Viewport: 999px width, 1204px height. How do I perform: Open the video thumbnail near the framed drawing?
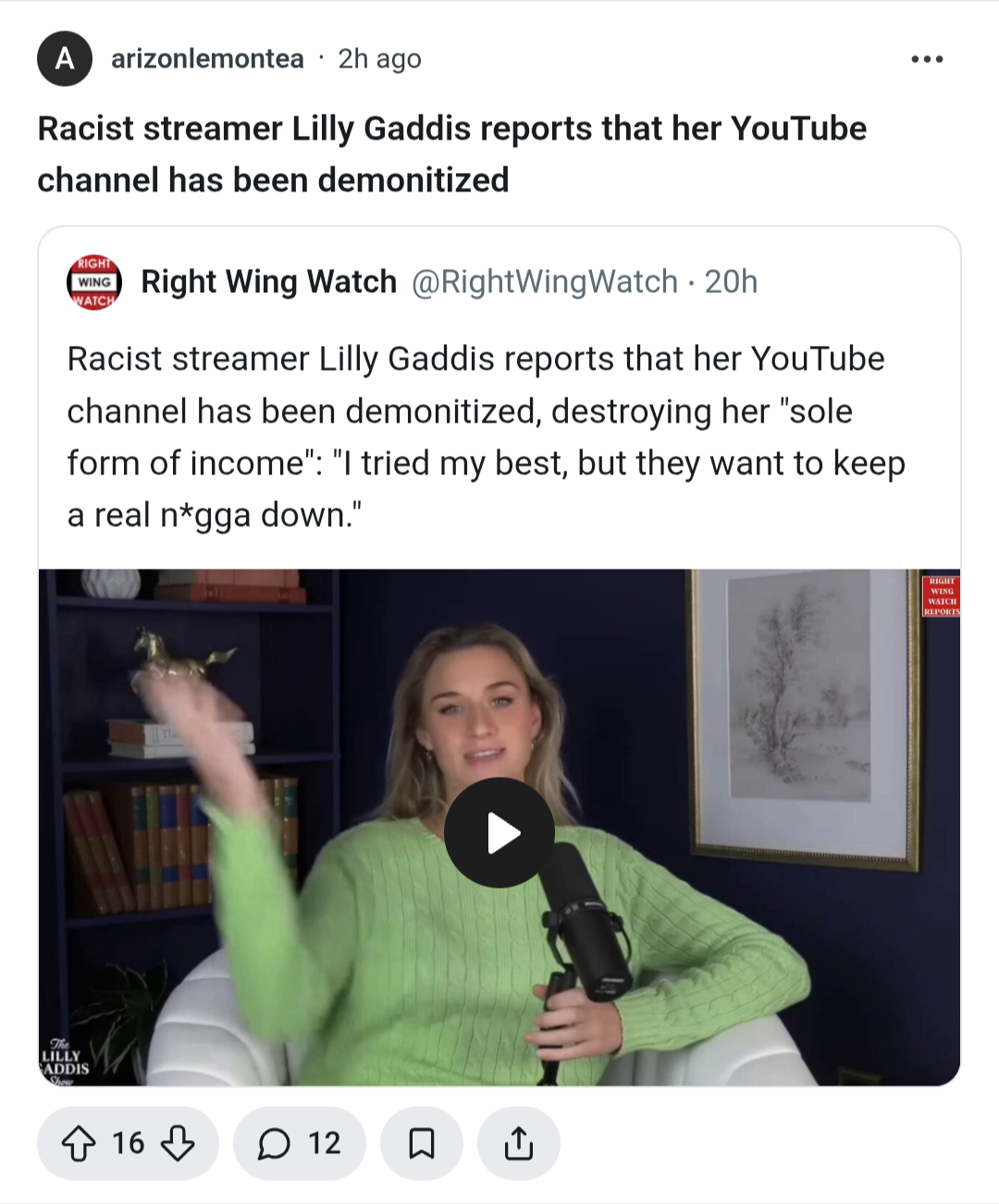[x=499, y=828]
